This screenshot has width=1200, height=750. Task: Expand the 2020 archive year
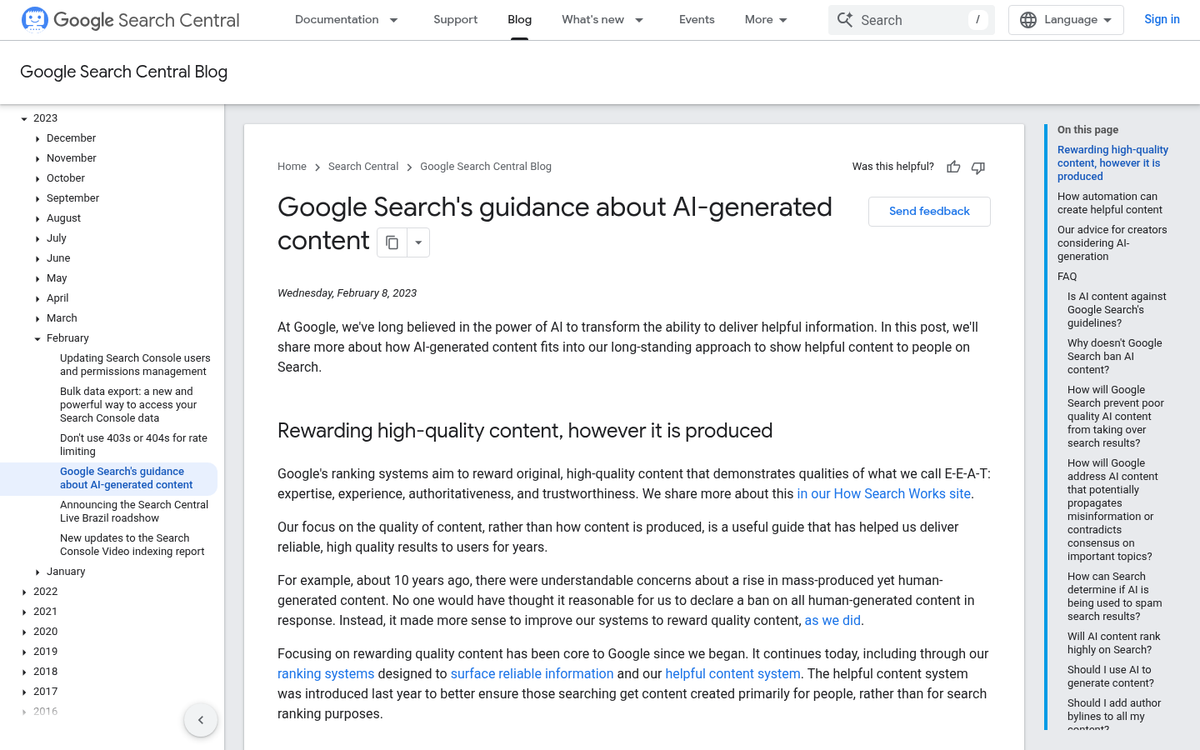[24, 631]
